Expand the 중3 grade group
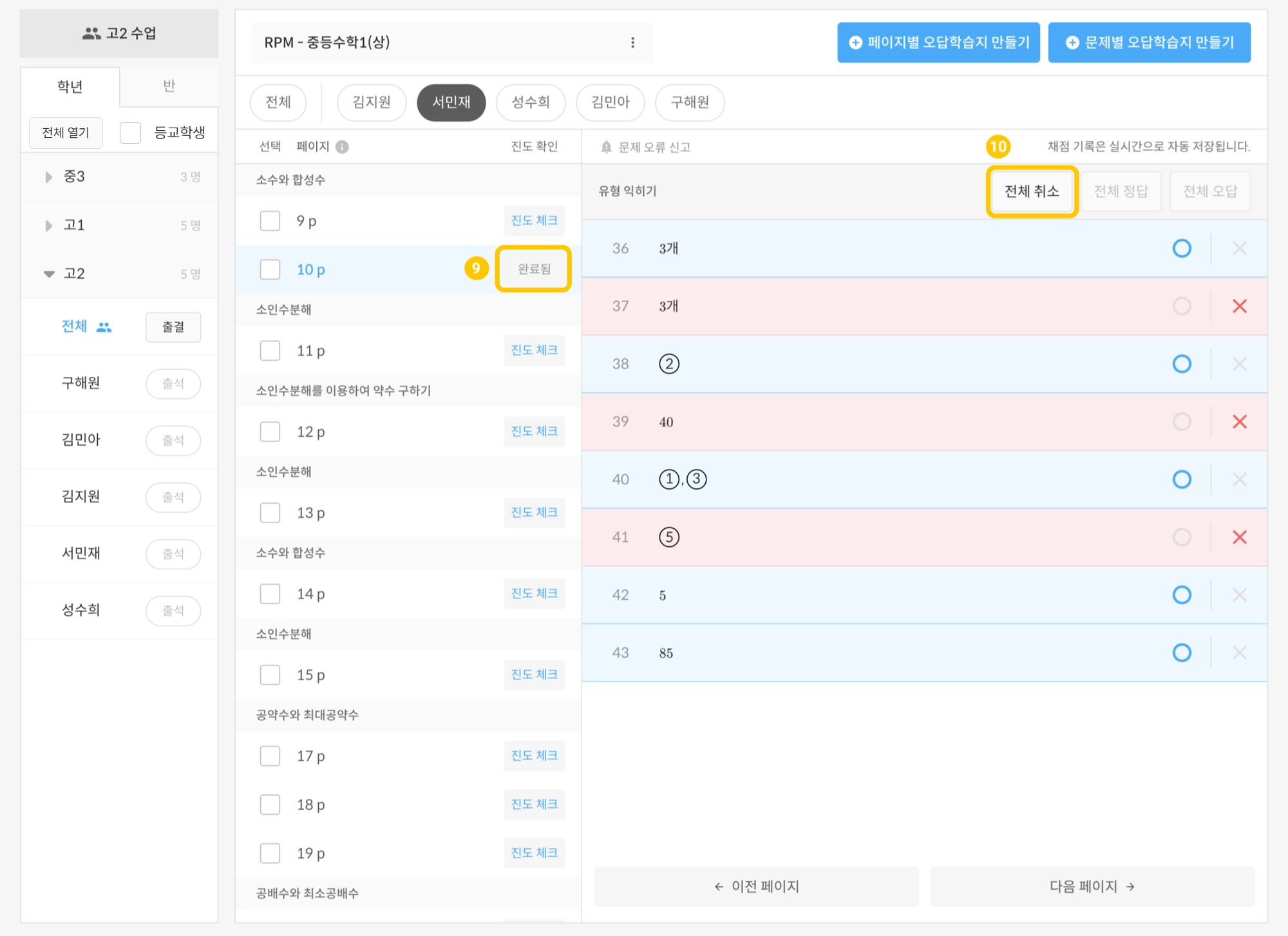The height and width of the screenshot is (936, 1288). point(49,177)
